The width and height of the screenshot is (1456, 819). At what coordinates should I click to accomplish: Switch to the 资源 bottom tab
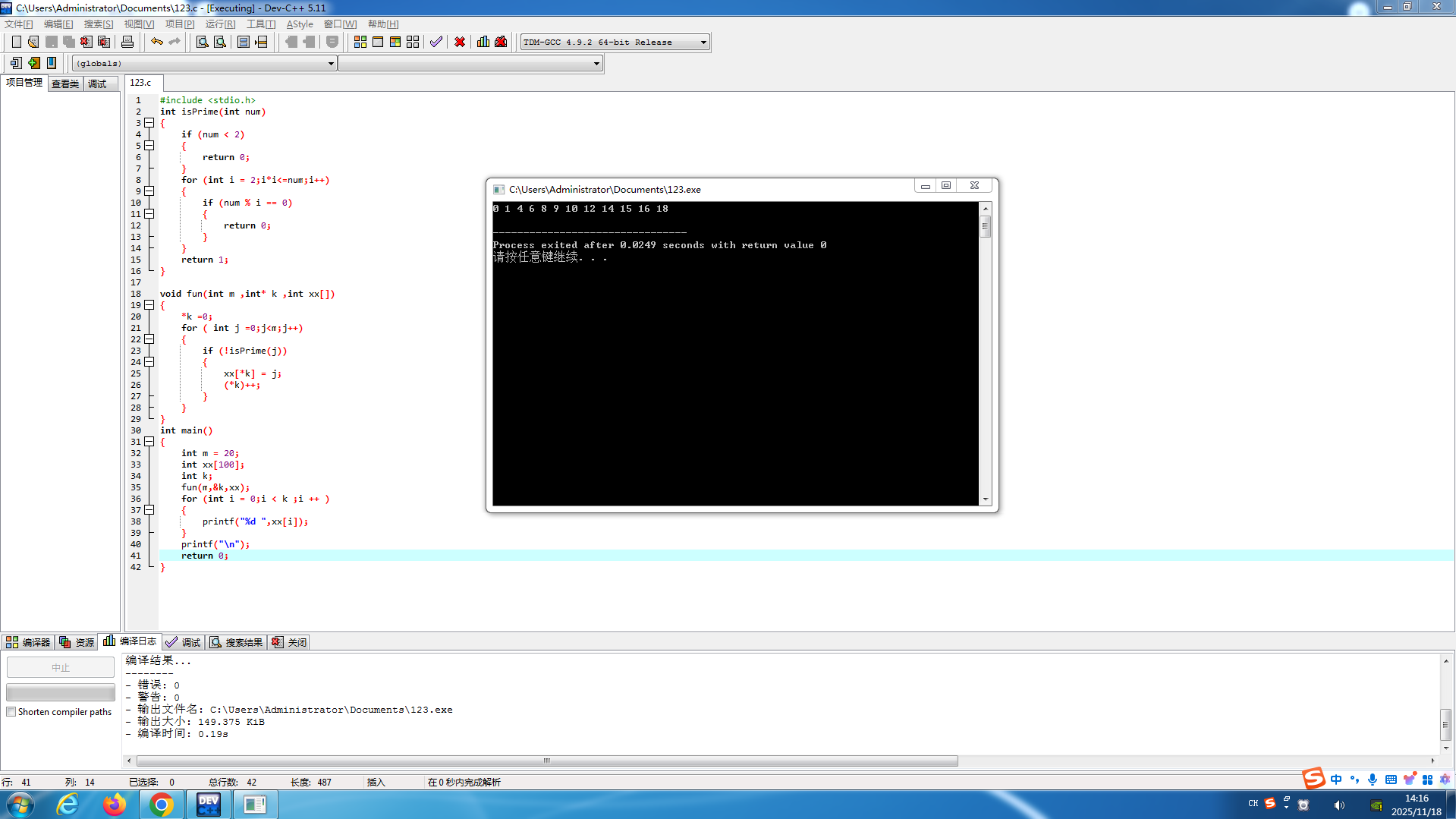click(77, 642)
